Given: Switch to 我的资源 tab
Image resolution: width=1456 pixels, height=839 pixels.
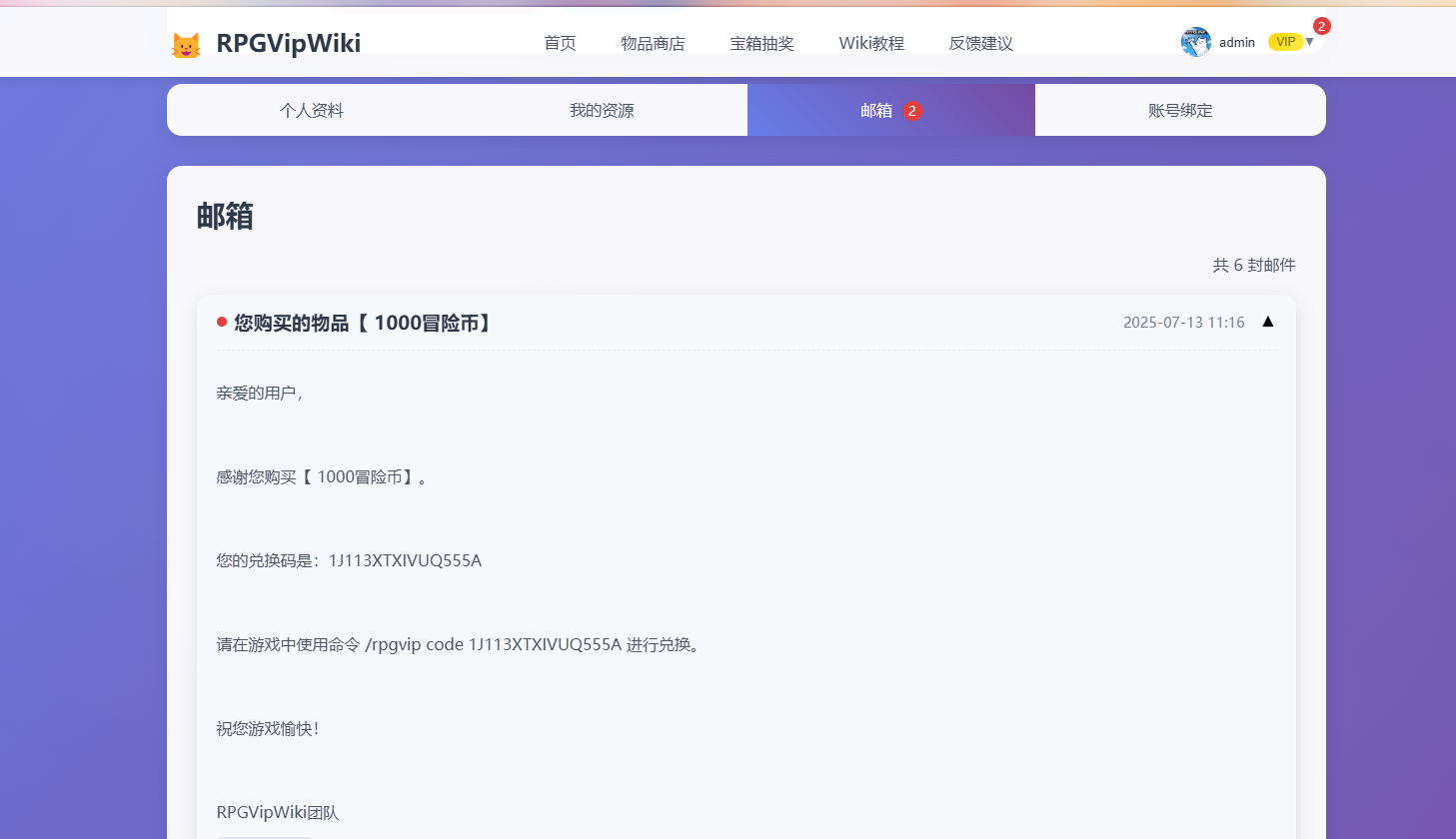Looking at the screenshot, I should point(602,110).
